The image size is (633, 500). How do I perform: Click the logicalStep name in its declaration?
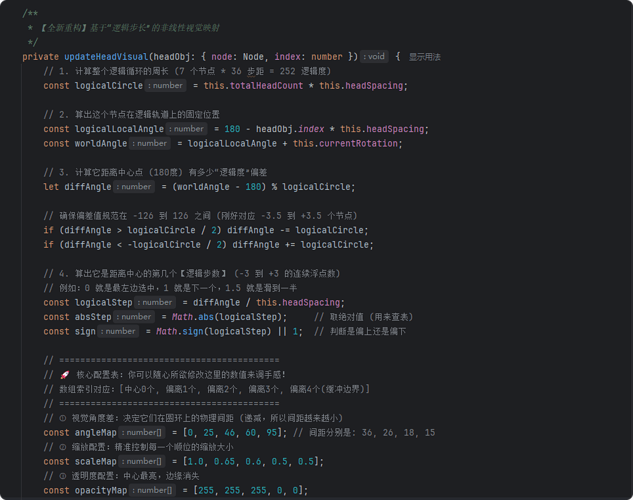(103, 303)
